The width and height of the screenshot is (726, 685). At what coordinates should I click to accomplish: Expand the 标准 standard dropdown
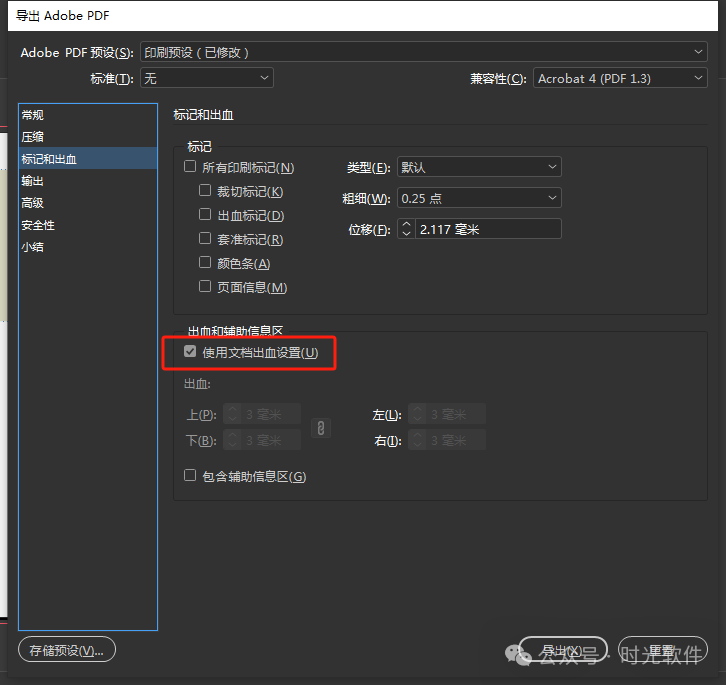[x=206, y=78]
